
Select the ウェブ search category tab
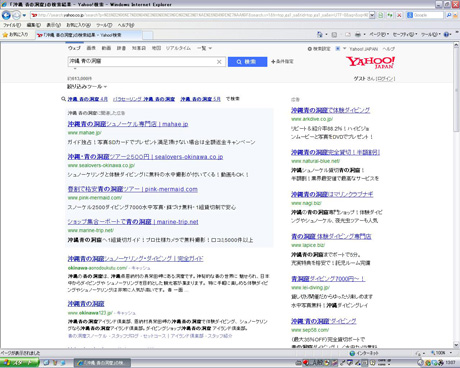tap(74, 48)
